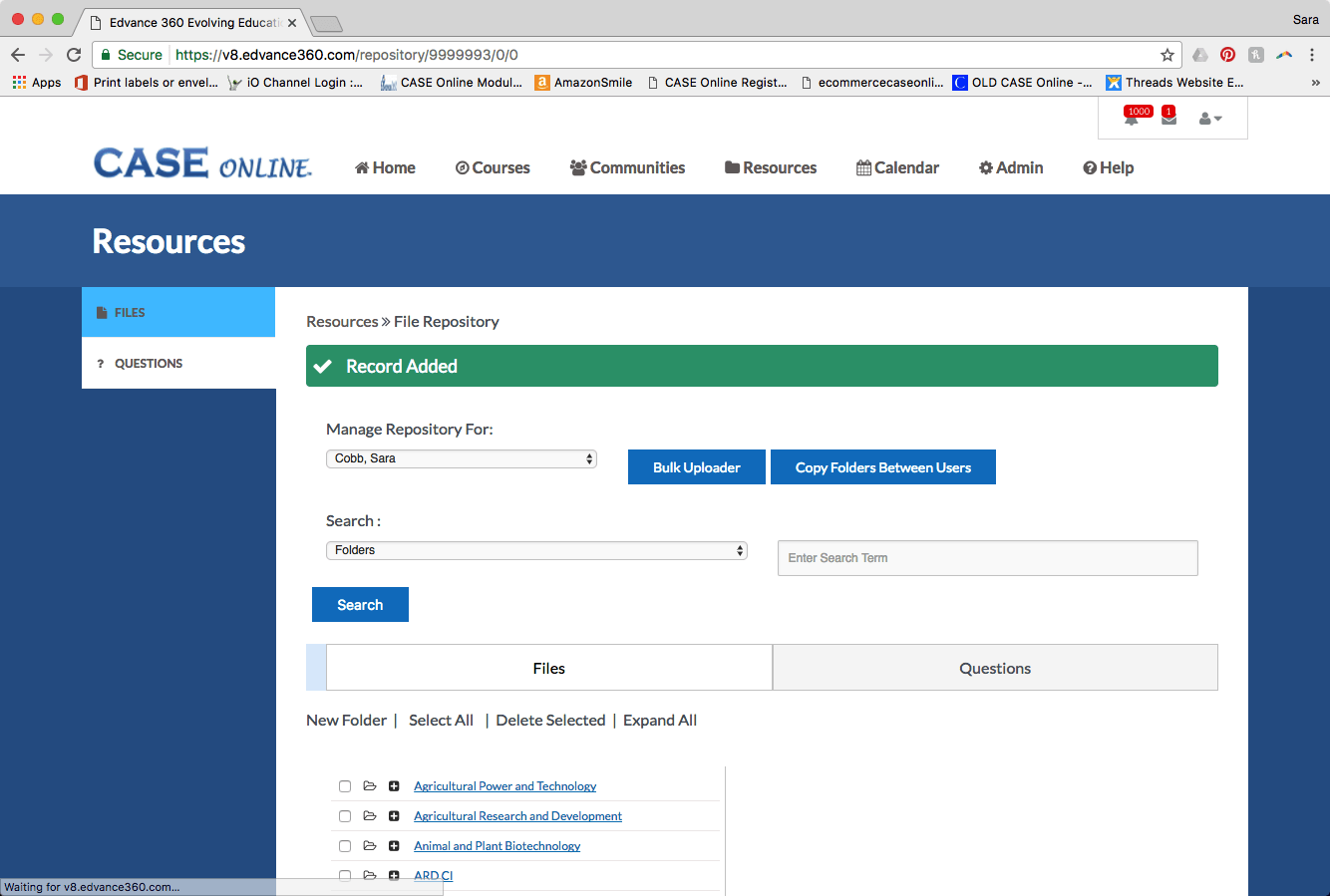Image resolution: width=1330 pixels, height=896 pixels.
Task: Open the Manage Repository For dropdown
Action: coord(461,458)
